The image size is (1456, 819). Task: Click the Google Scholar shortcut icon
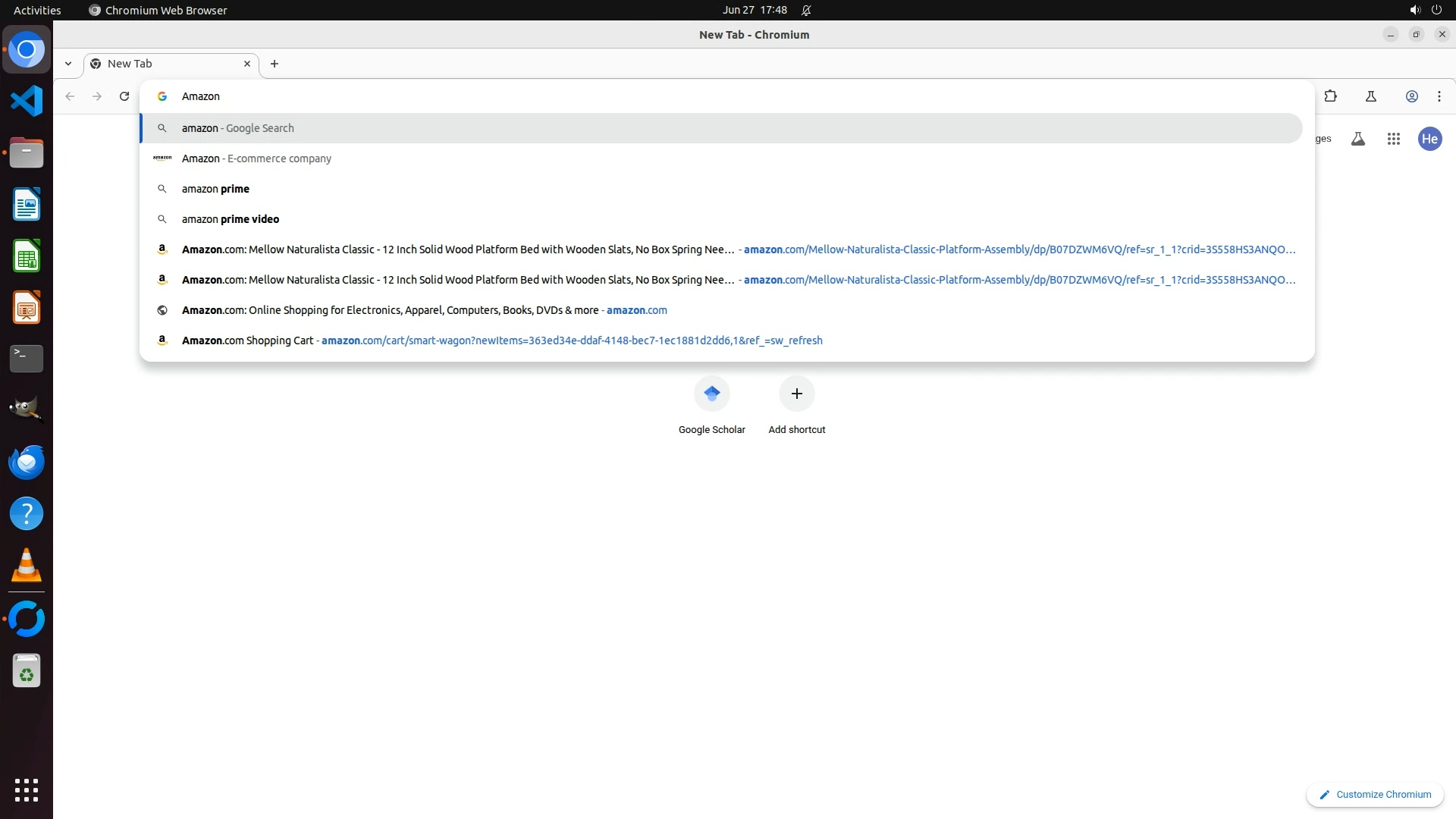coord(711,394)
